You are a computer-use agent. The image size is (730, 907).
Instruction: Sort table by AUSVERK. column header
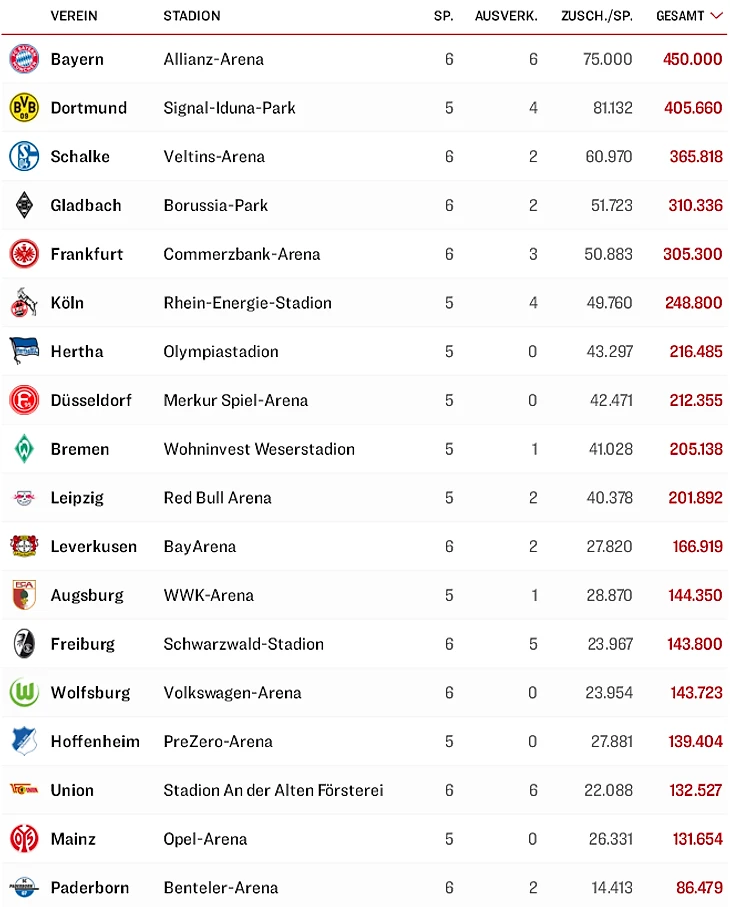(x=506, y=16)
